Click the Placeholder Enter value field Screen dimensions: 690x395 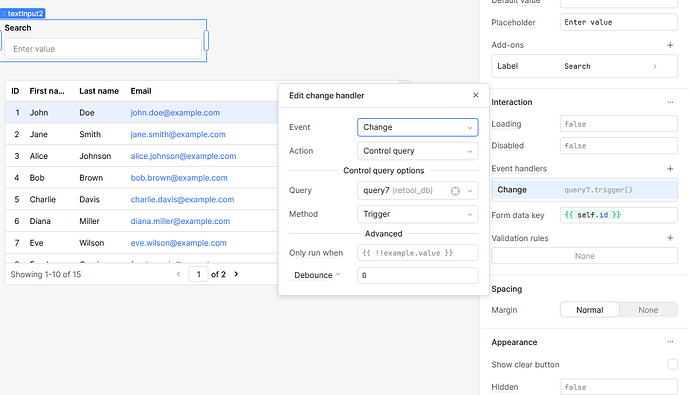[x=618, y=22]
